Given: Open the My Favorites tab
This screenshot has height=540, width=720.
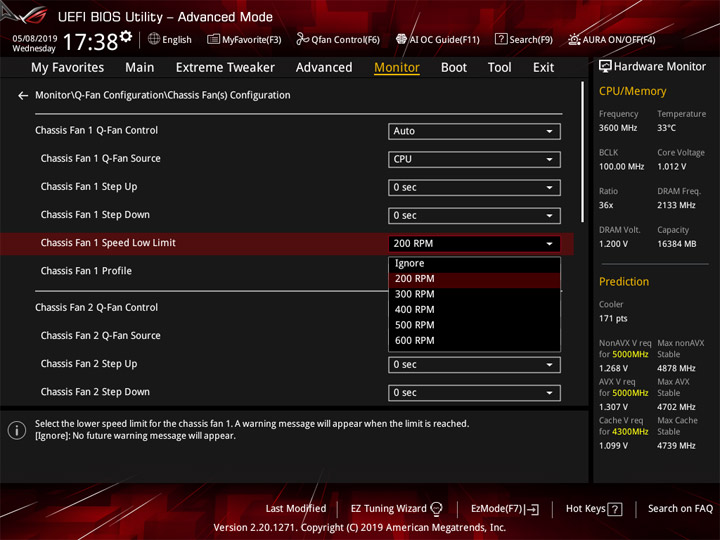Looking at the screenshot, I should (68, 68).
